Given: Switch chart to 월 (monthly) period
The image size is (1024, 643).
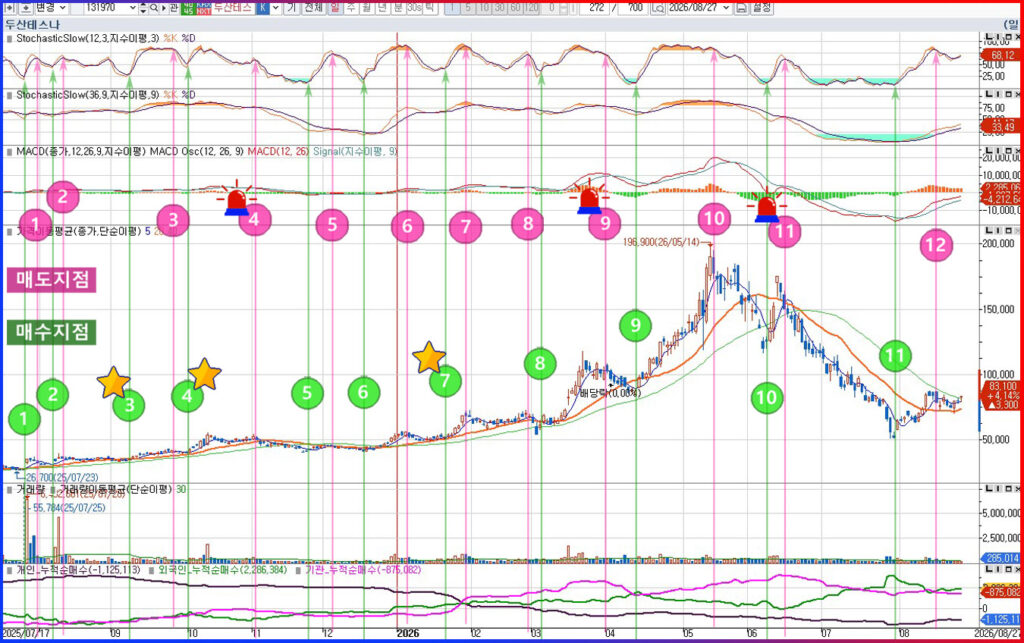Looking at the screenshot, I should 366,8.
